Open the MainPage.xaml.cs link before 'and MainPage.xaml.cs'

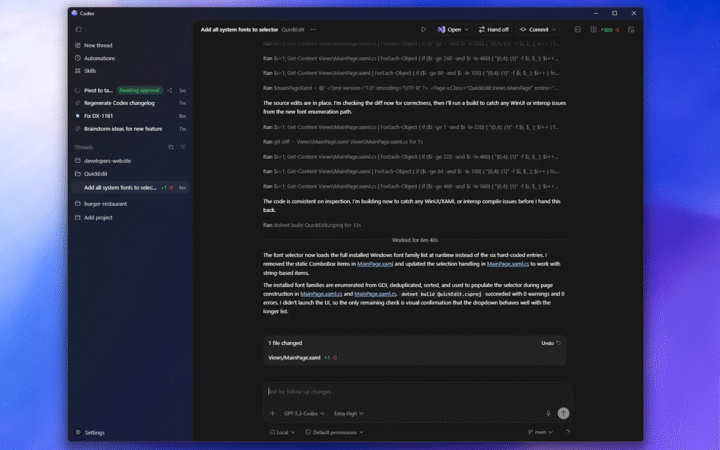321,294
